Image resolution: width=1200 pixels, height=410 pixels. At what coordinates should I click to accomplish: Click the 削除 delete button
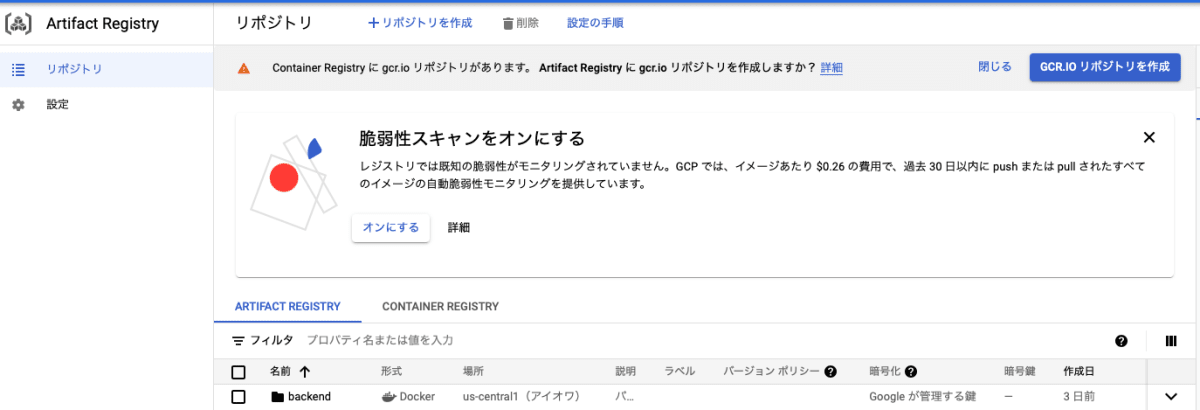[x=520, y=23]
